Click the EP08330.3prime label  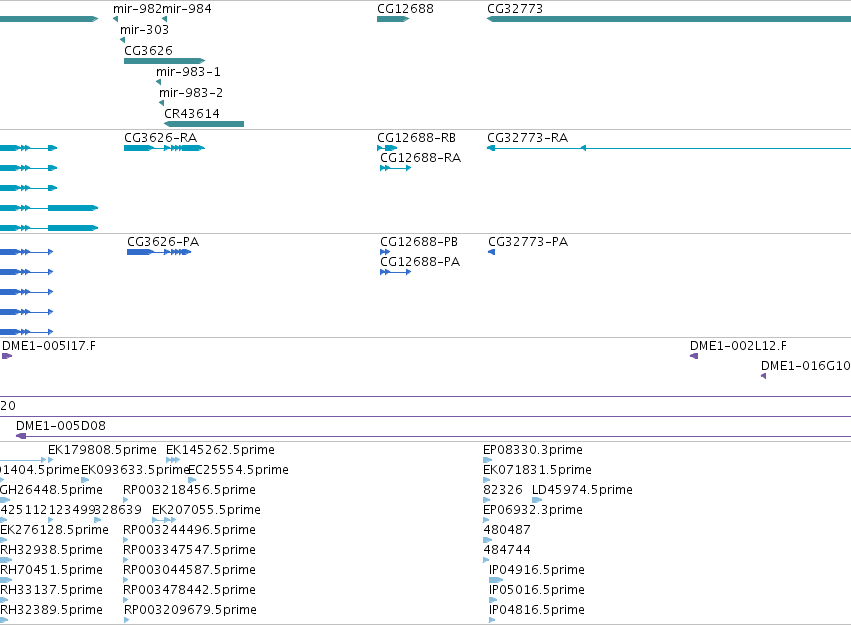[x=533, y=450]
